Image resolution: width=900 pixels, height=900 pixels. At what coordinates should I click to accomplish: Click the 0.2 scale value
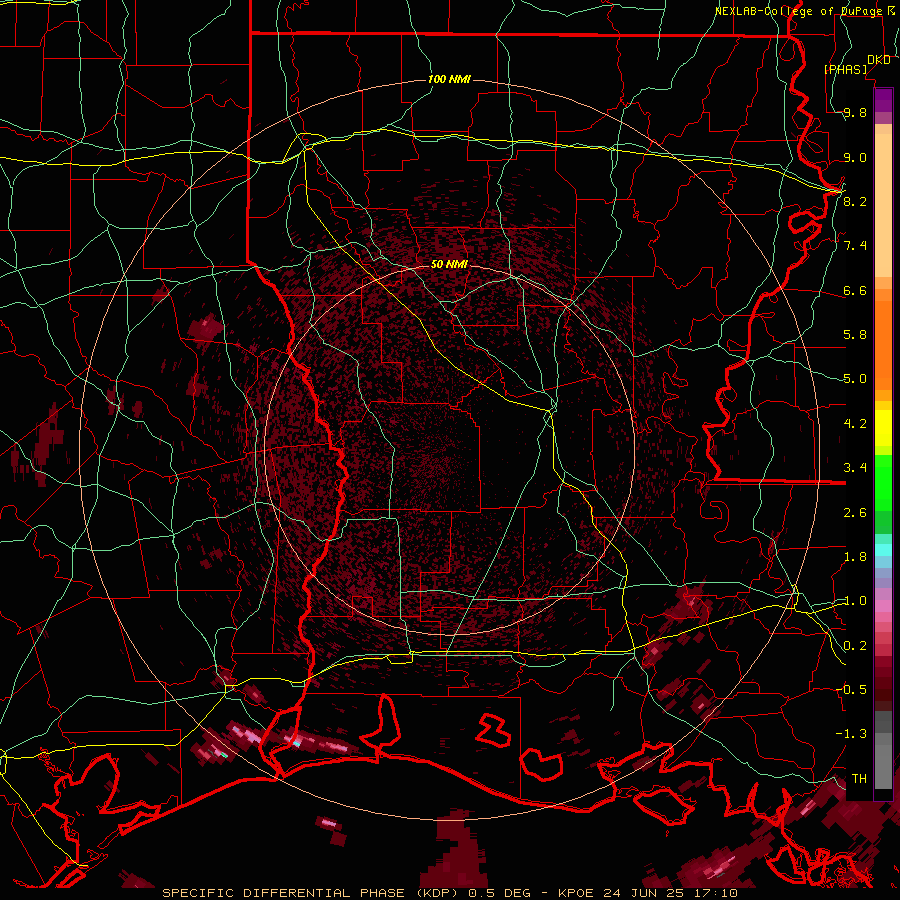(855, 646)
